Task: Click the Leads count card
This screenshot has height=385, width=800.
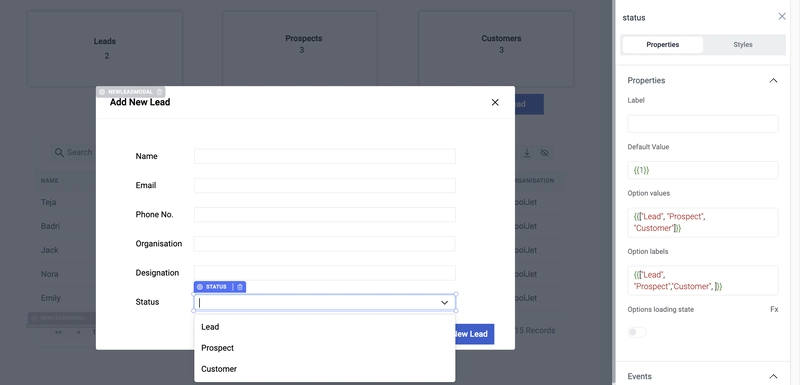Action: [x=105, y=48]
